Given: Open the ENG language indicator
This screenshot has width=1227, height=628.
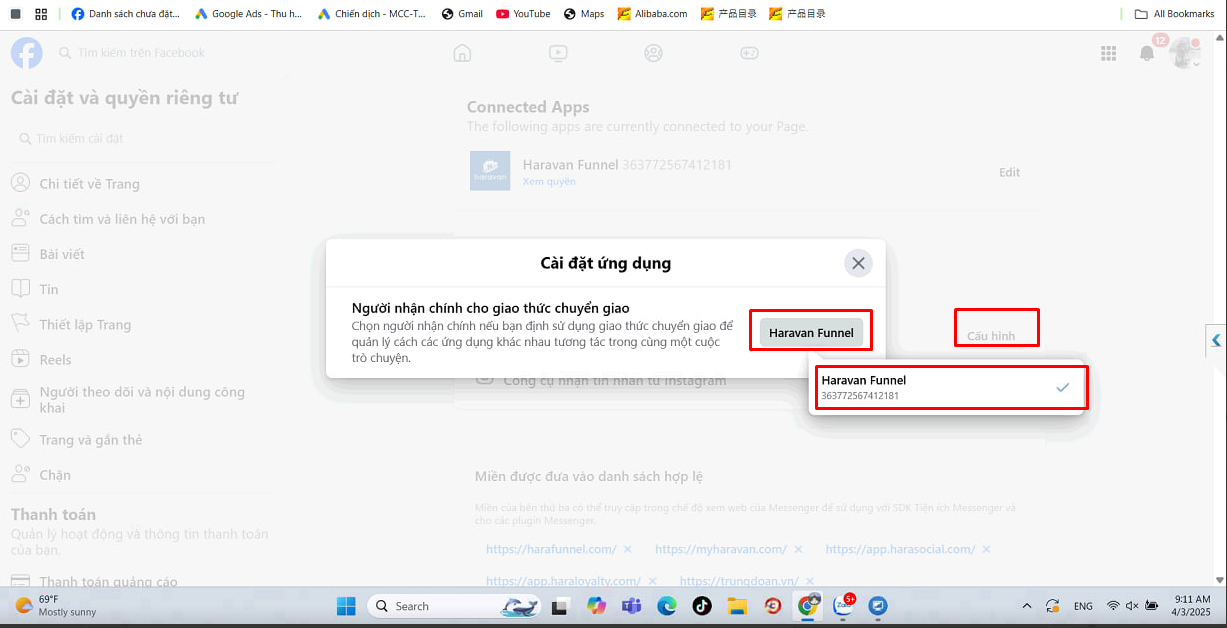Looking at the screenshot, I should pyautogui.click(x=1083, y=606).
